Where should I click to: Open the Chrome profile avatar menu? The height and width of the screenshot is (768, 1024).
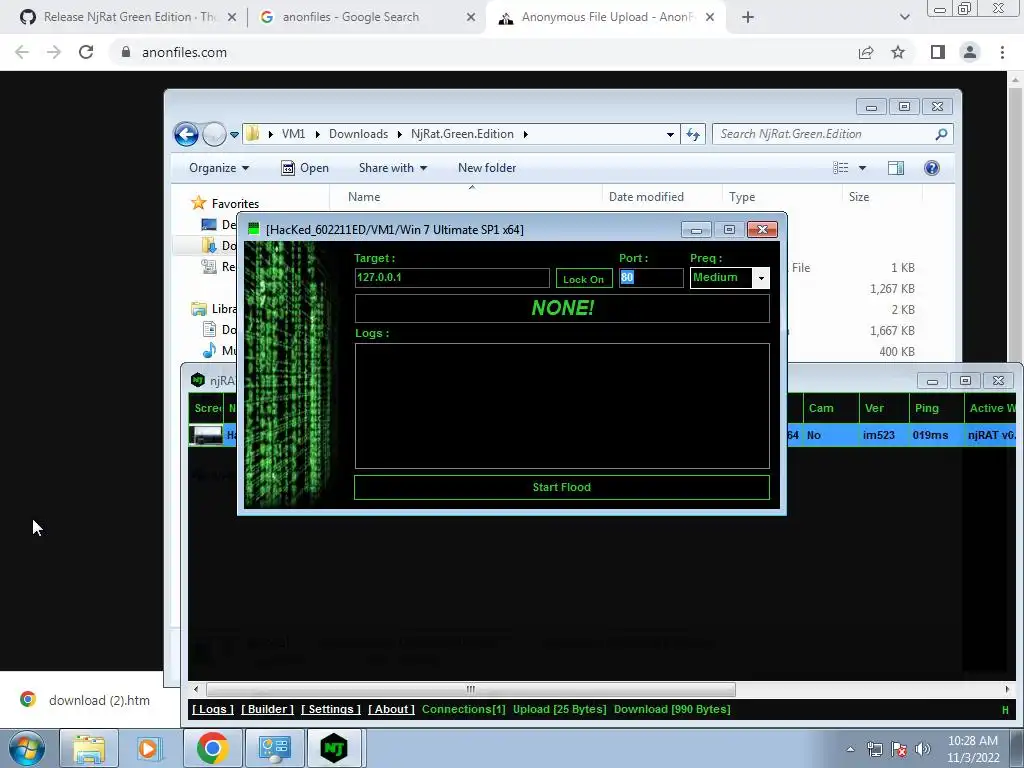tap(970, 52)
